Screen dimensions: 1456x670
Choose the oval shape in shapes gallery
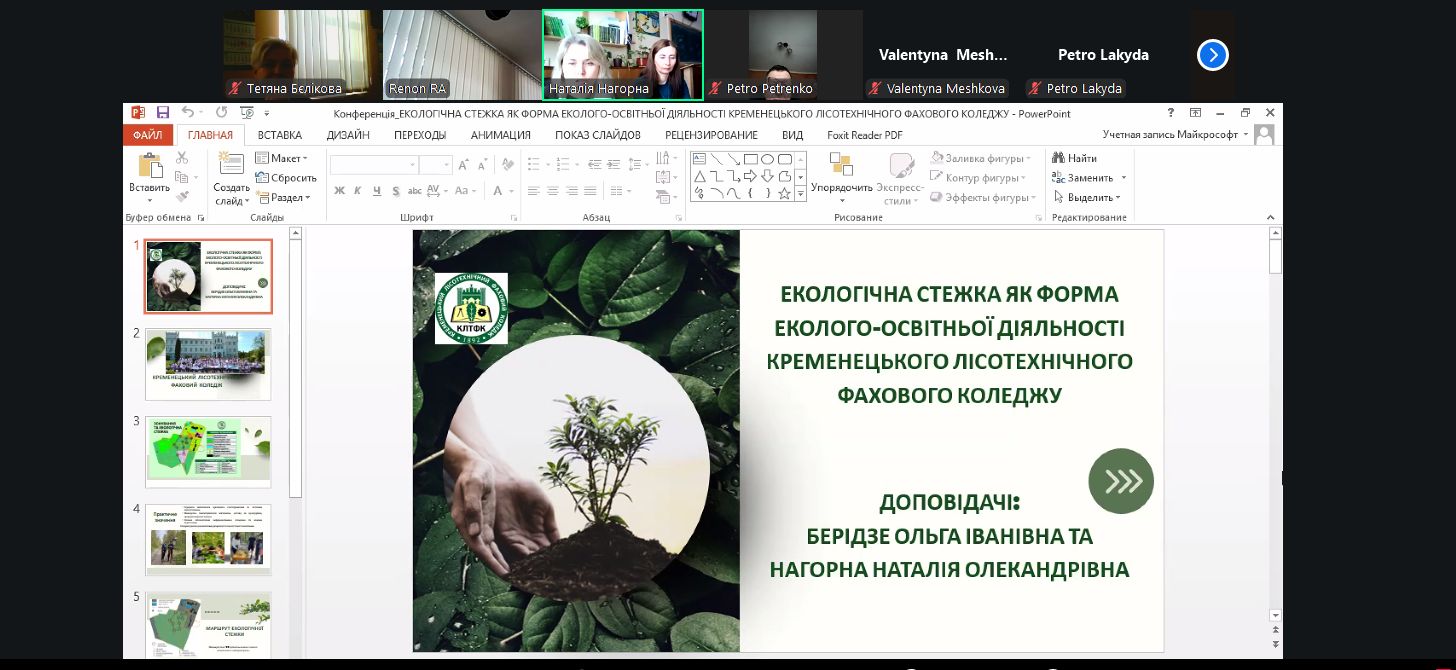point(767,159)
